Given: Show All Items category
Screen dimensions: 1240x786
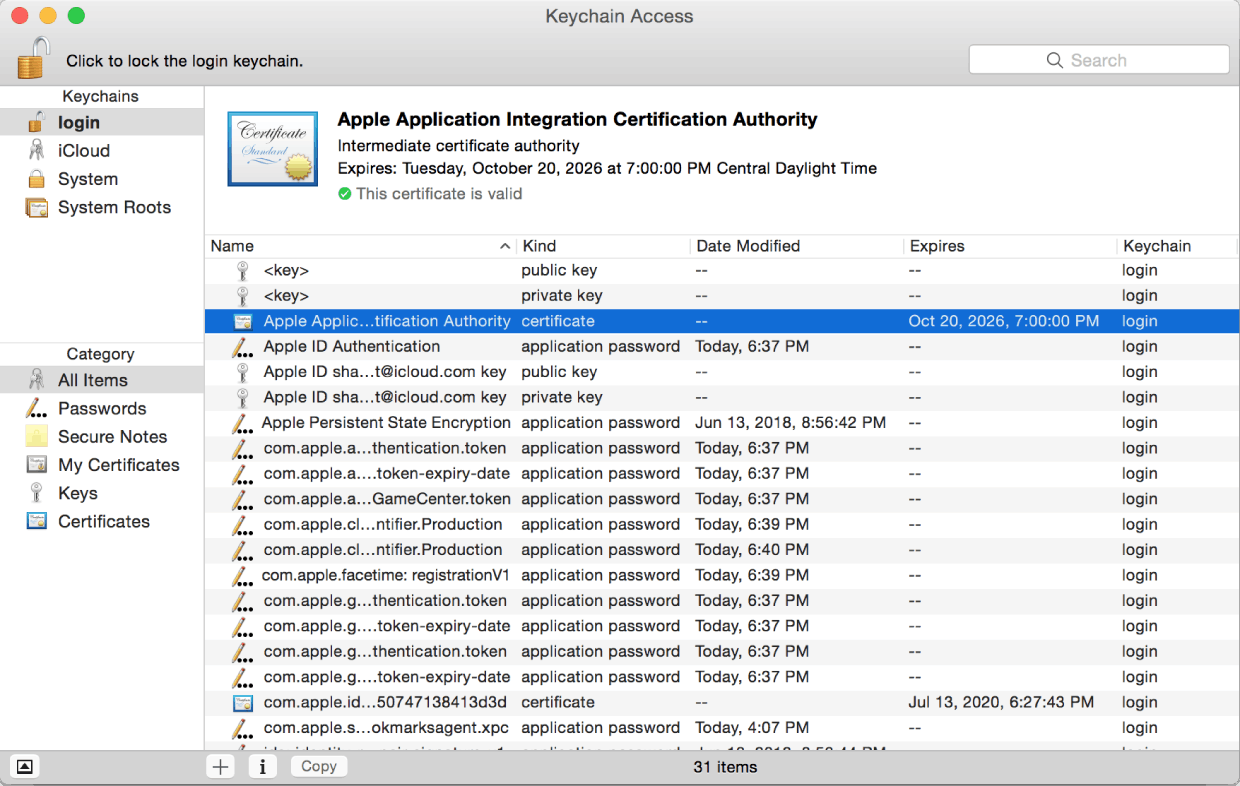Looking at the screenshot, I should [102, 380].
